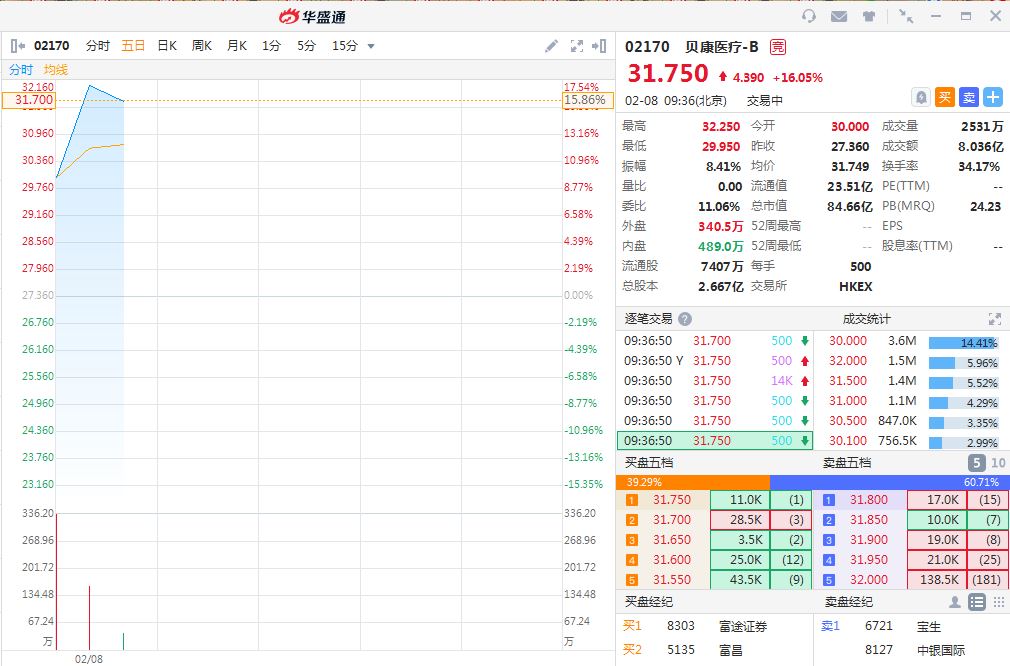Click the orange 买 buy button
1010x666 pixels.
pos(945,97)
